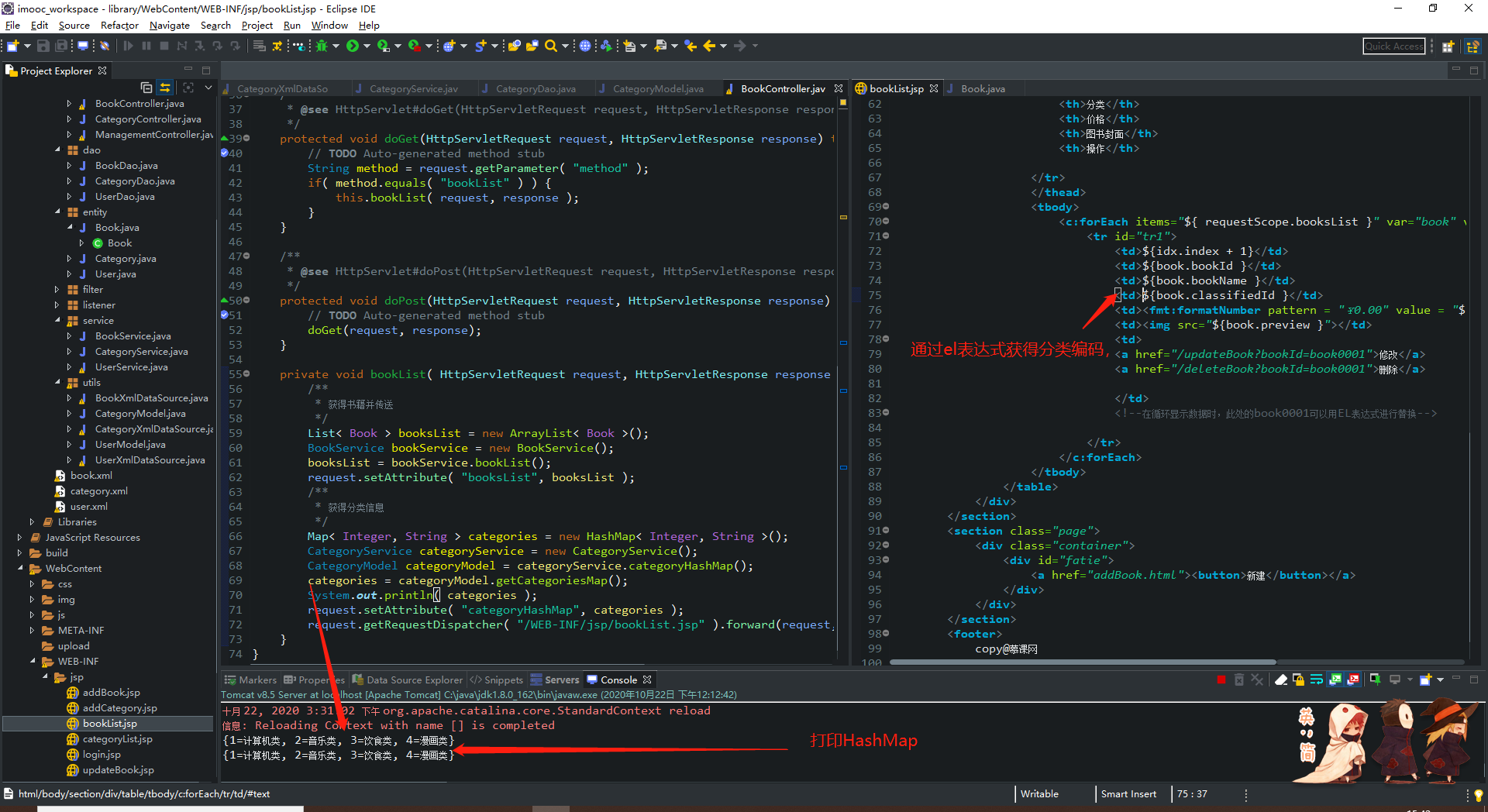The image size is (1488, 812).
Task: Collapse All in Project Explorer toolbar
Action: pyautogui.click(x=146, y=88)
